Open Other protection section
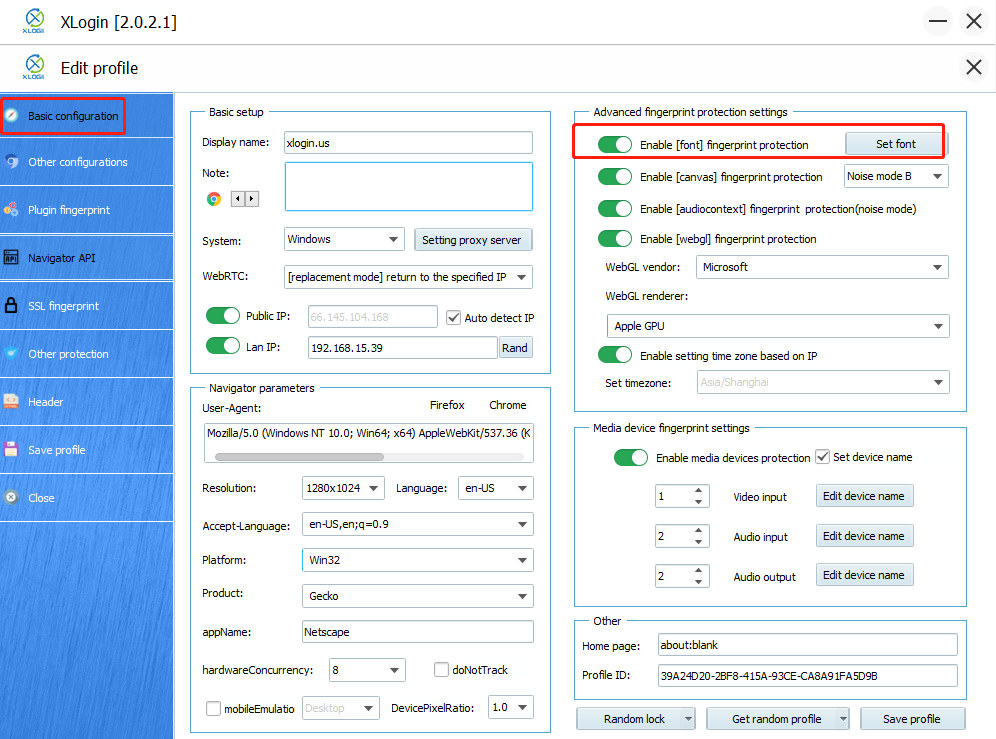 point(86,354)
